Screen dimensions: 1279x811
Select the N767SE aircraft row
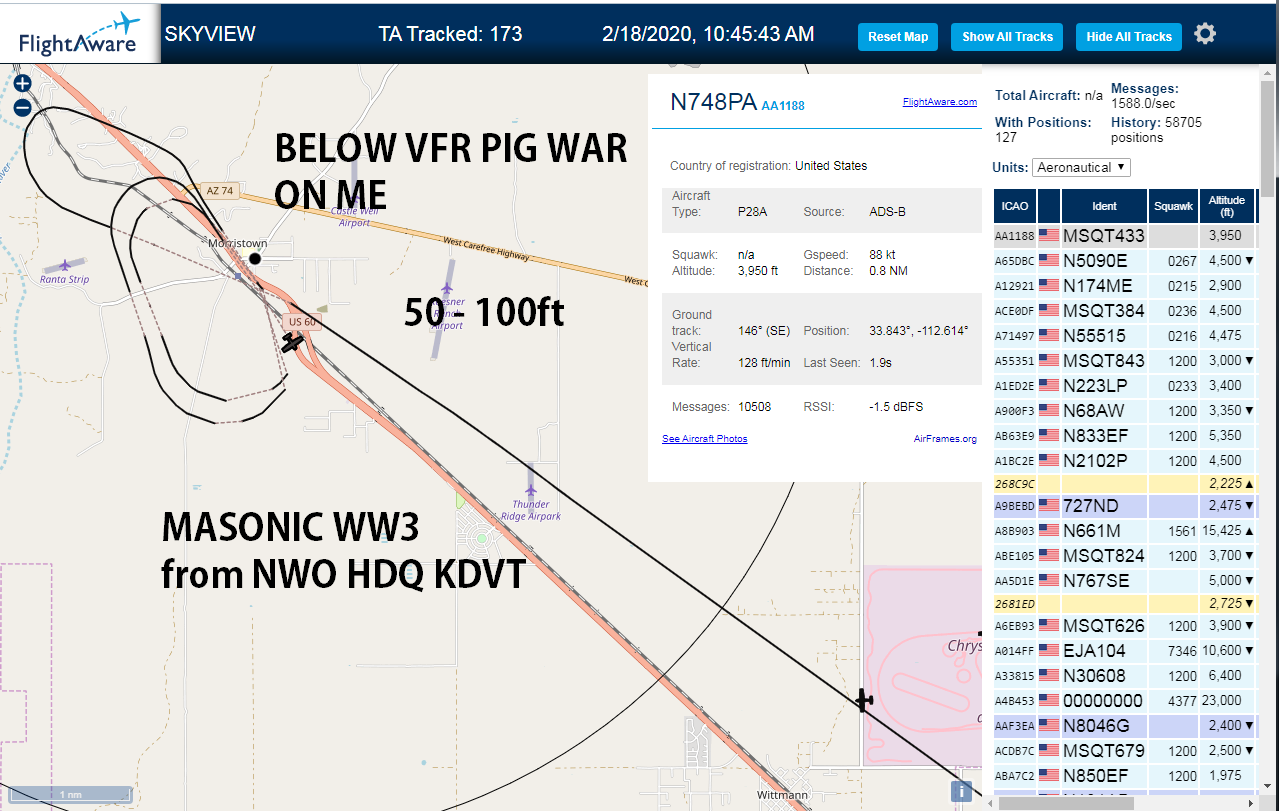pos(1124,581)
